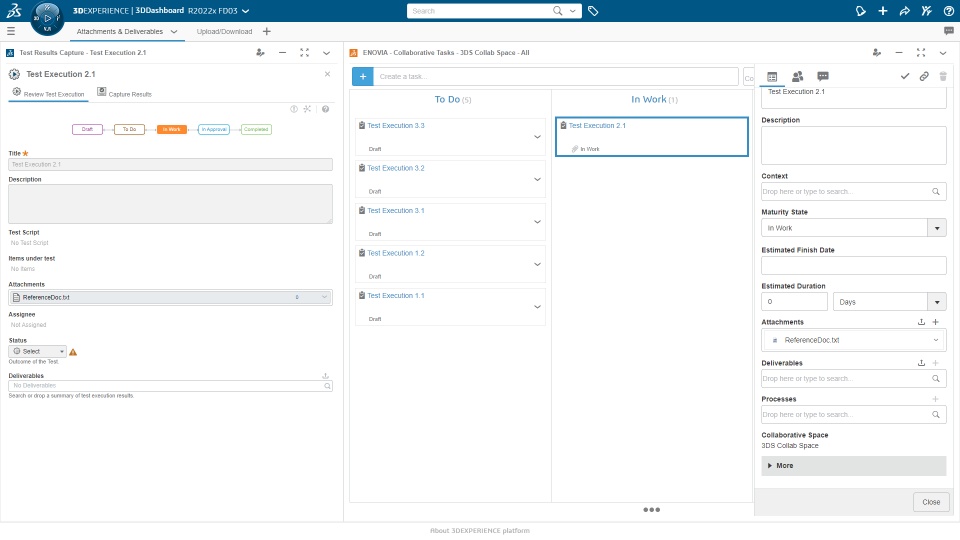Open the Test Execution 1.2 task link
Viewport: 960px width, 540px height.
point(396,253)
